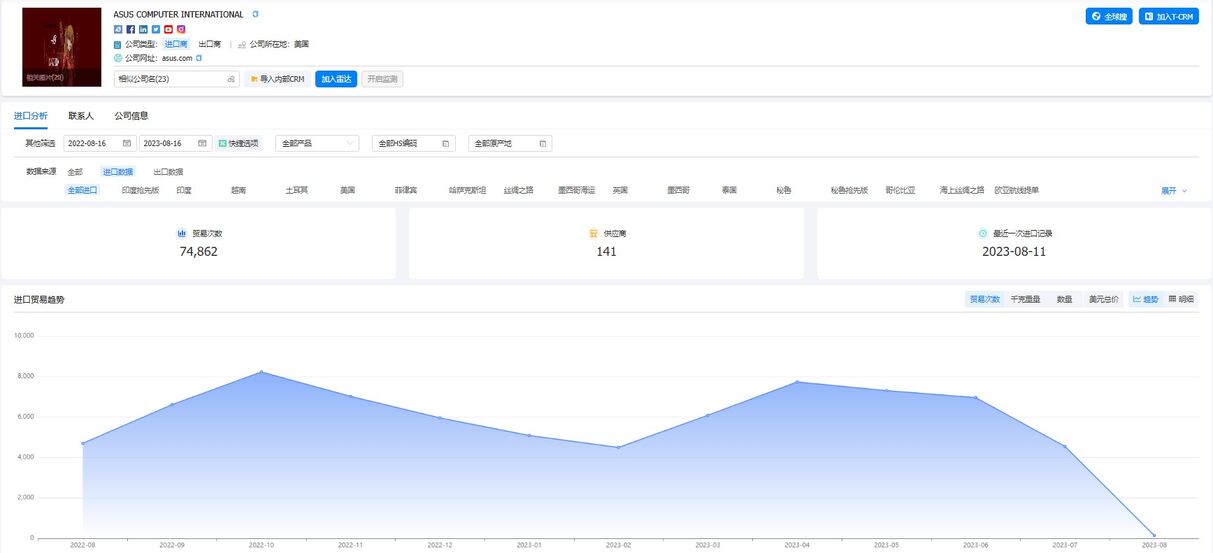
Task: Select 出口数据 as data source
Action: tap(168, 172)
